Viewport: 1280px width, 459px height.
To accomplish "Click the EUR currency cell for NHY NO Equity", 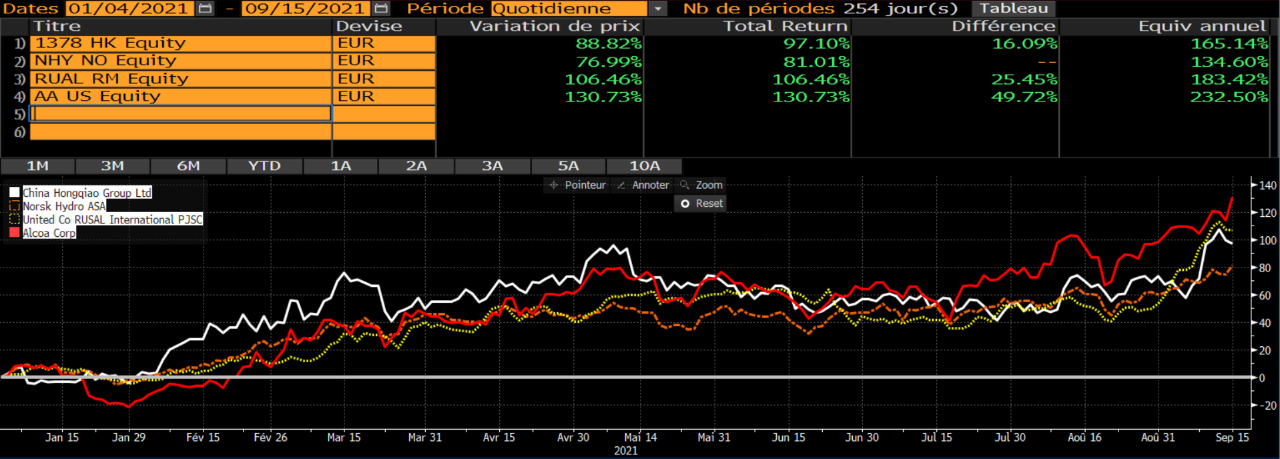I will (x=384, y=61).
